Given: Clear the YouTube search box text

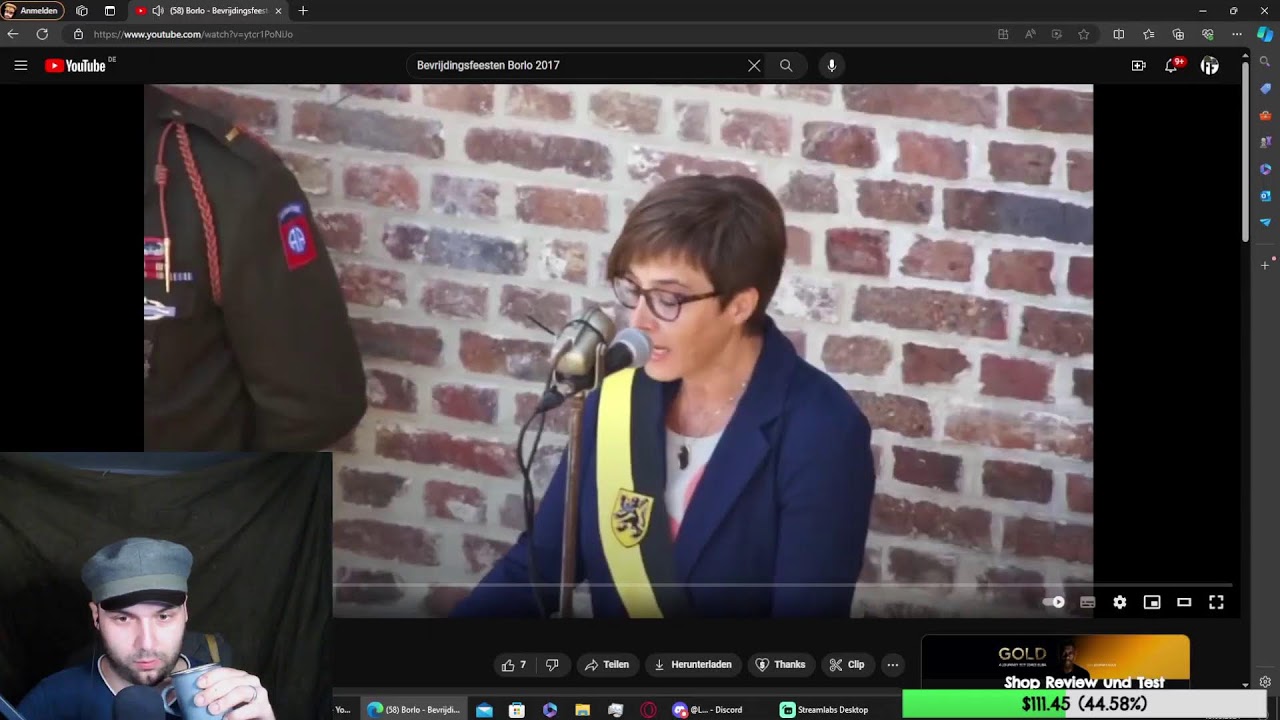Looking at the screenshot, I should tap(754, 65).
